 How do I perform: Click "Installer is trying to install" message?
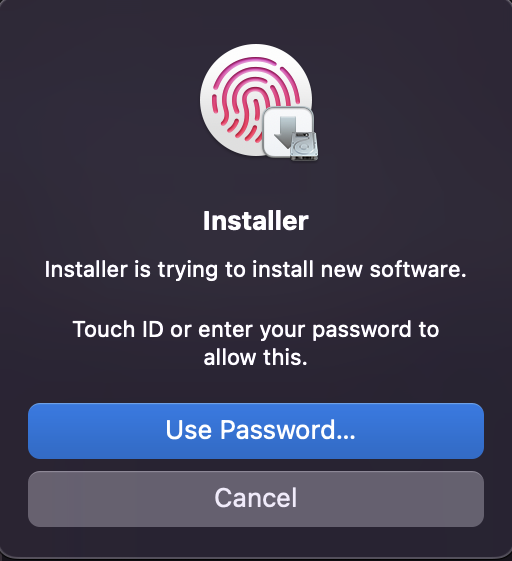[x=179, y=269]
